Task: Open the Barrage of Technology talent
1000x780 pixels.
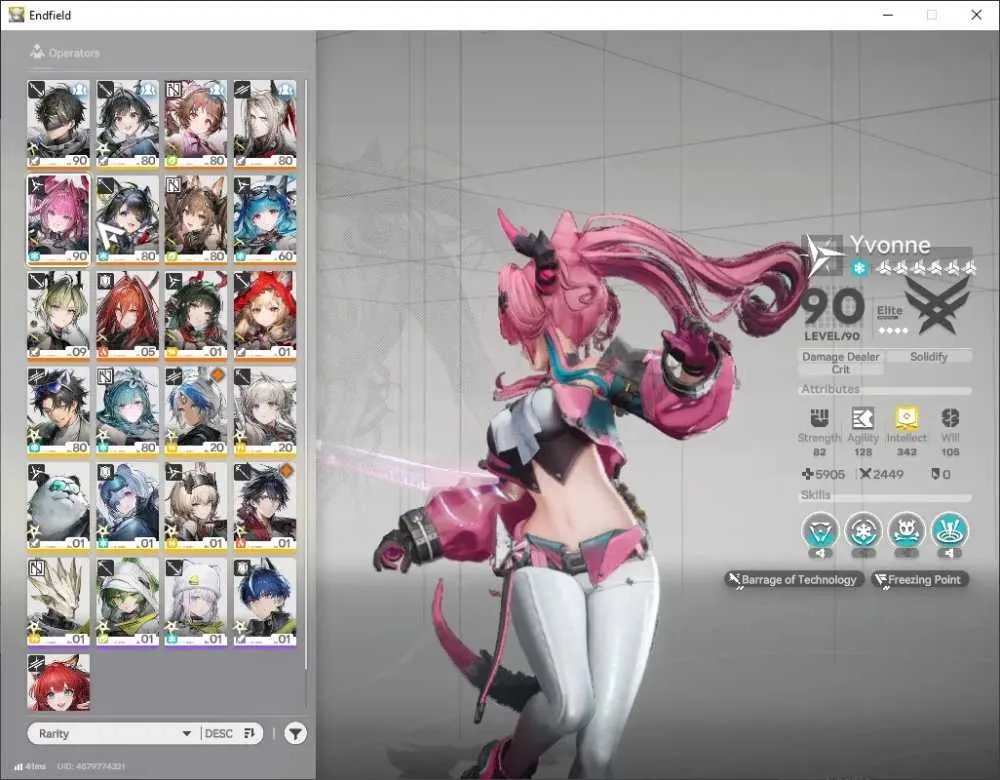Action: coord(794,579)
